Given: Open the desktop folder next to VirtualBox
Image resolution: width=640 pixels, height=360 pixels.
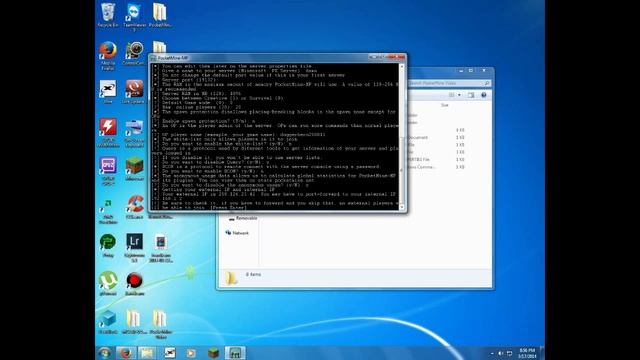Looking at the screenshot, I should (134, 322).
